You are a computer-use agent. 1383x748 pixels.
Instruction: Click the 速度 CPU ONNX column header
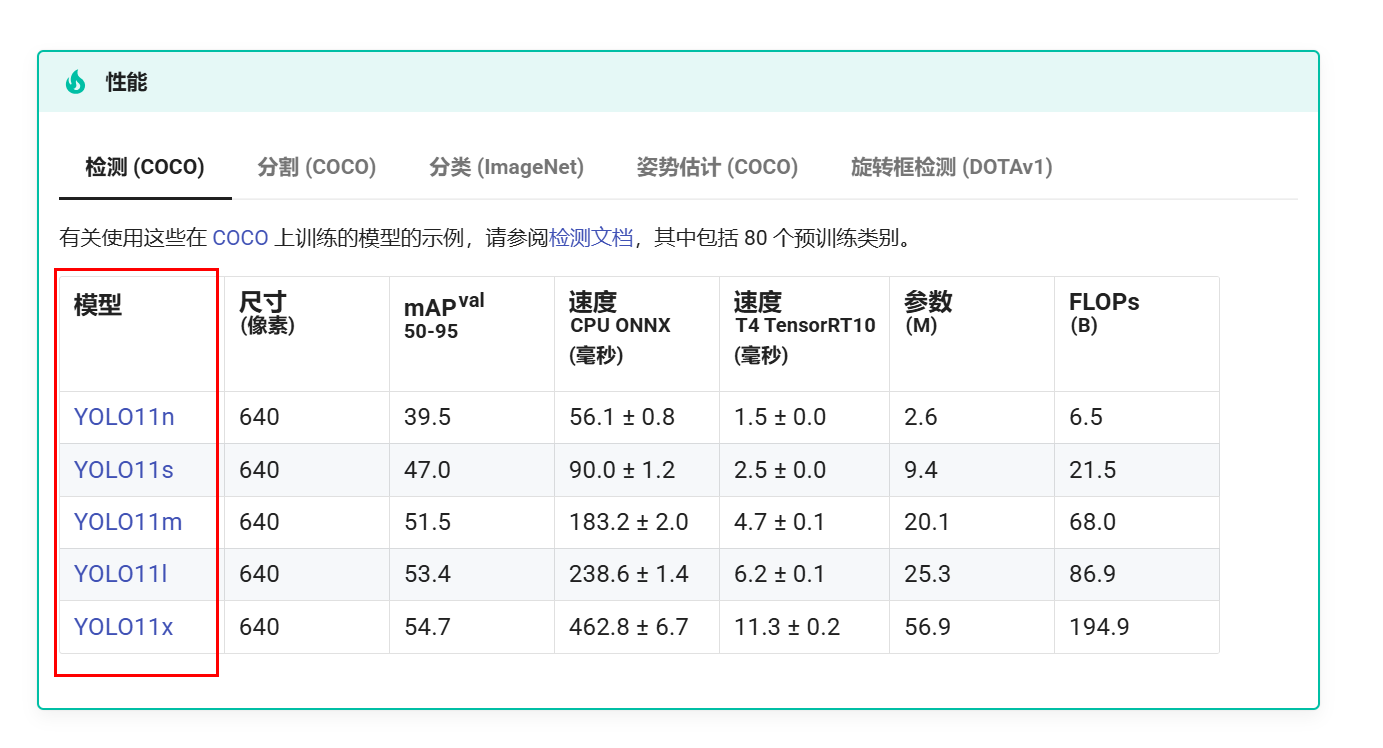coord(620,326)
